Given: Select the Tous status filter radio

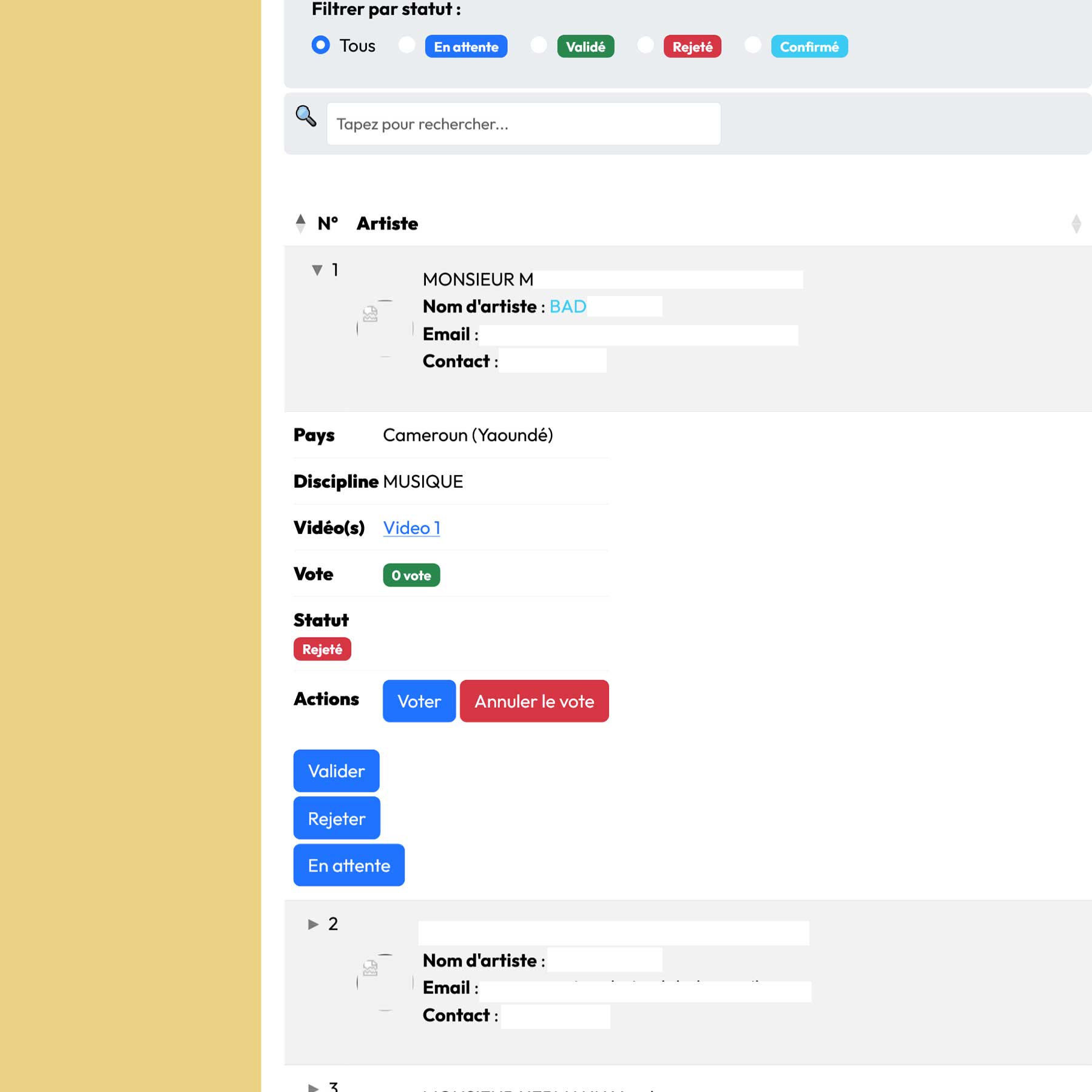Looking at the screenshot, I should [x=321, y=45].
